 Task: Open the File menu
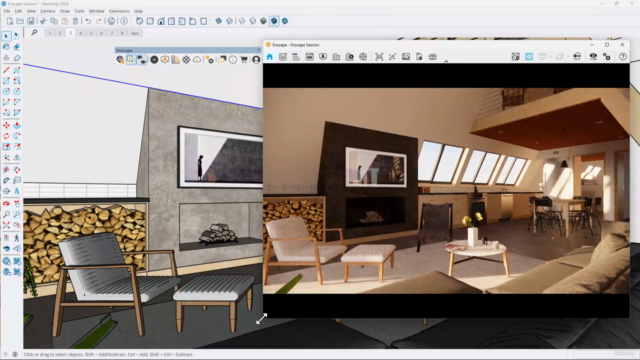pos(7,11)
